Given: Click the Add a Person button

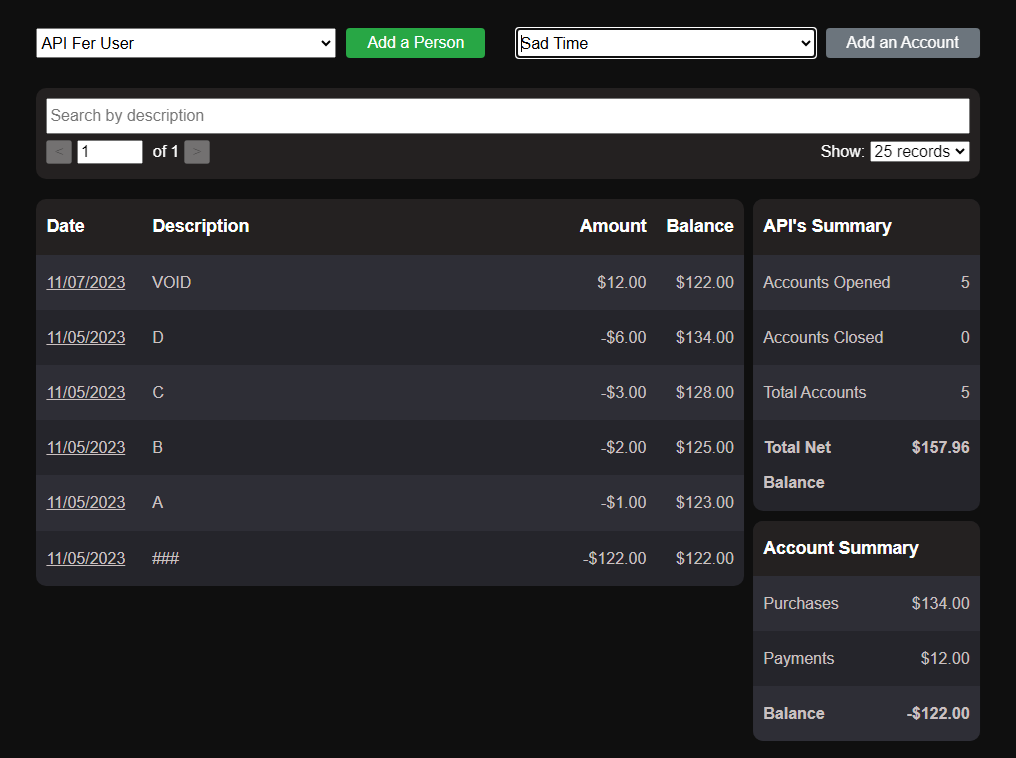Looking at the screenshot, I should (415, 43).
